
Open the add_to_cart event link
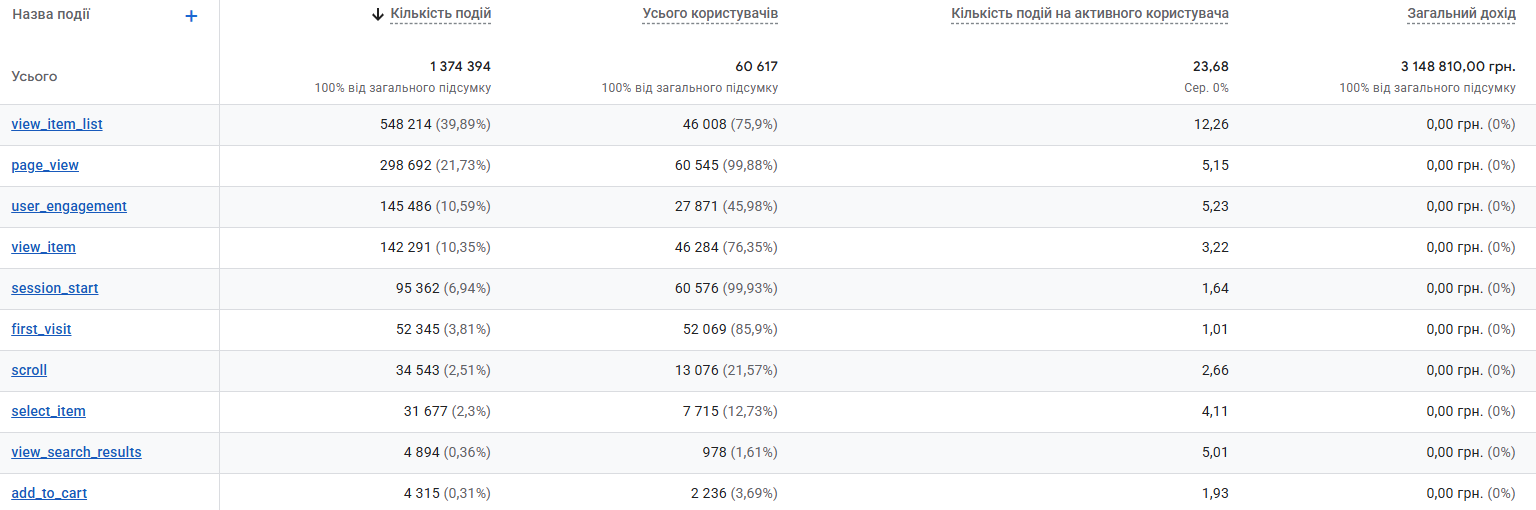49,494
